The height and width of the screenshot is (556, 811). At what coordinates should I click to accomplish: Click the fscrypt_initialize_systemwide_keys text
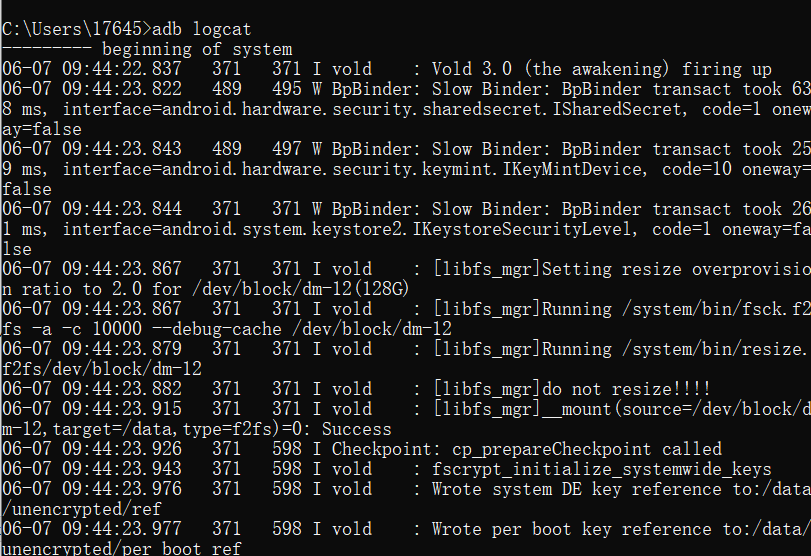(601, 469)
